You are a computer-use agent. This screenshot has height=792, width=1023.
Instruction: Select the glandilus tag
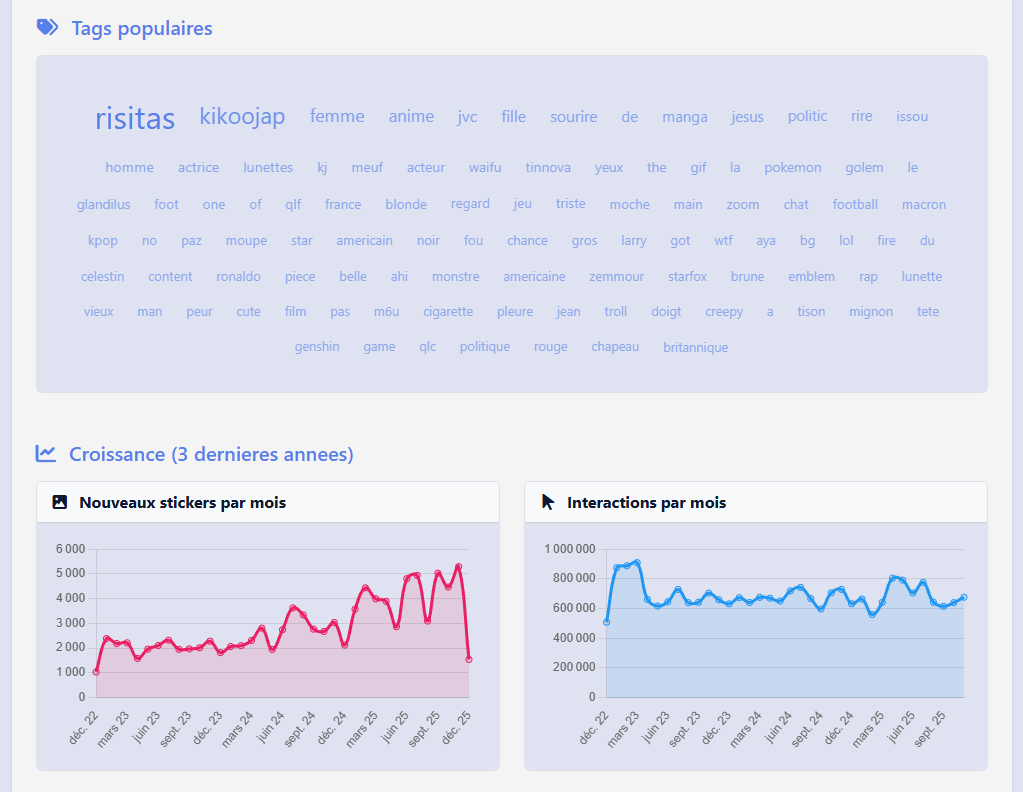[104, 205]
